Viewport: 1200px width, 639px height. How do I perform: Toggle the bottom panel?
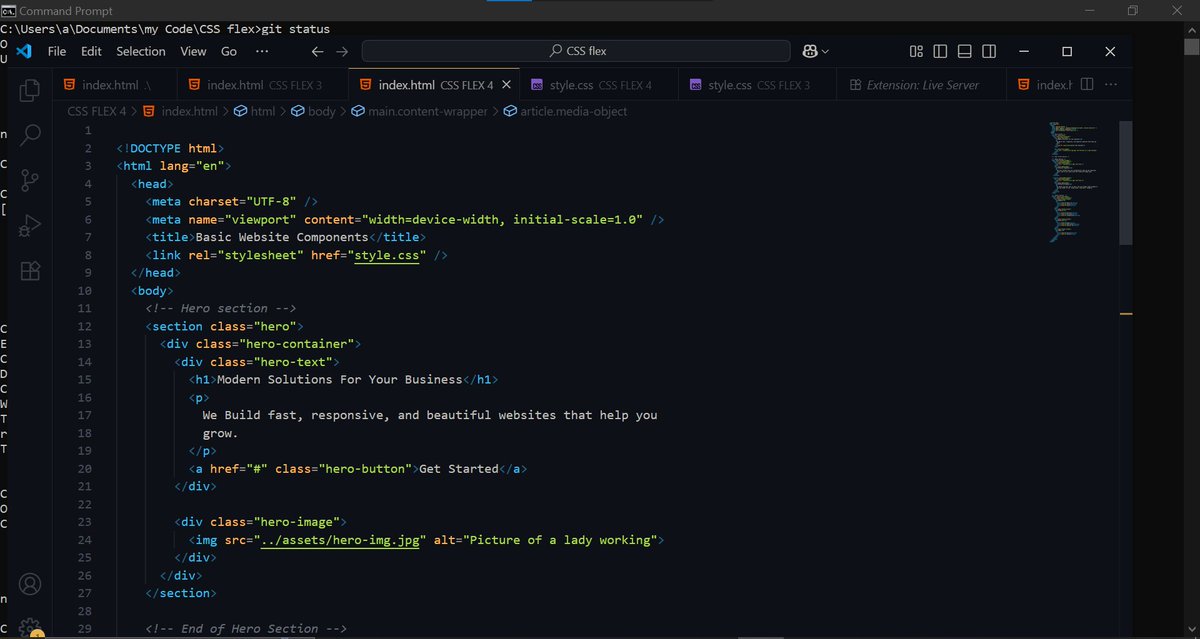pyautogui.click(x=964, y=51)
